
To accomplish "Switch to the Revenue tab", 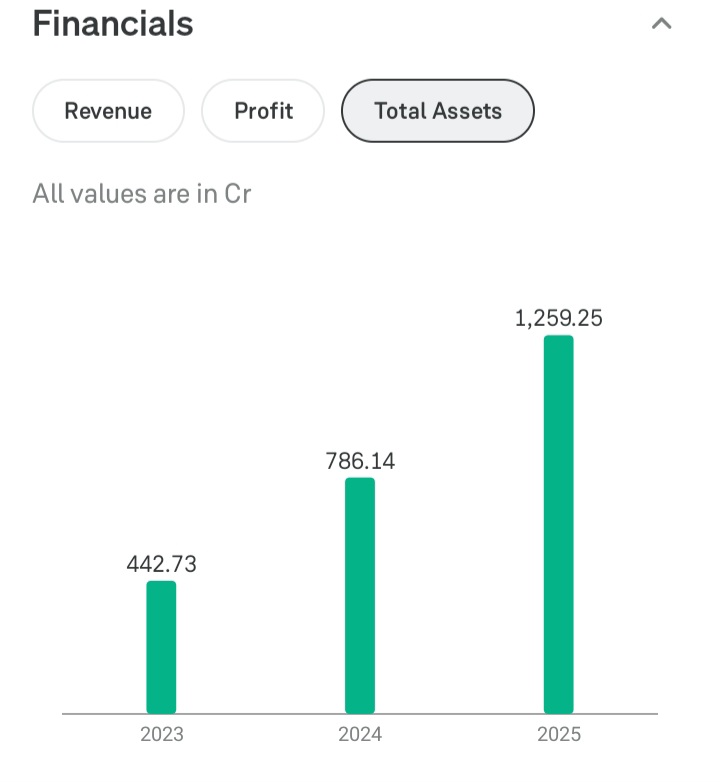I will tap(108, 111).
